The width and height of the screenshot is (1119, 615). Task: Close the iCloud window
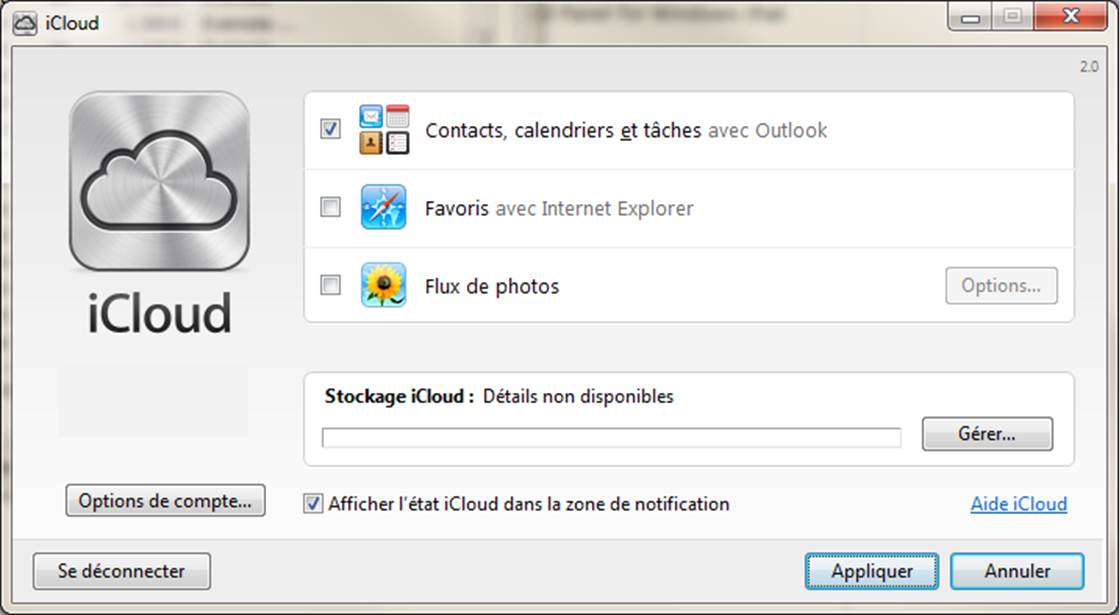[x=1070, y=17]
